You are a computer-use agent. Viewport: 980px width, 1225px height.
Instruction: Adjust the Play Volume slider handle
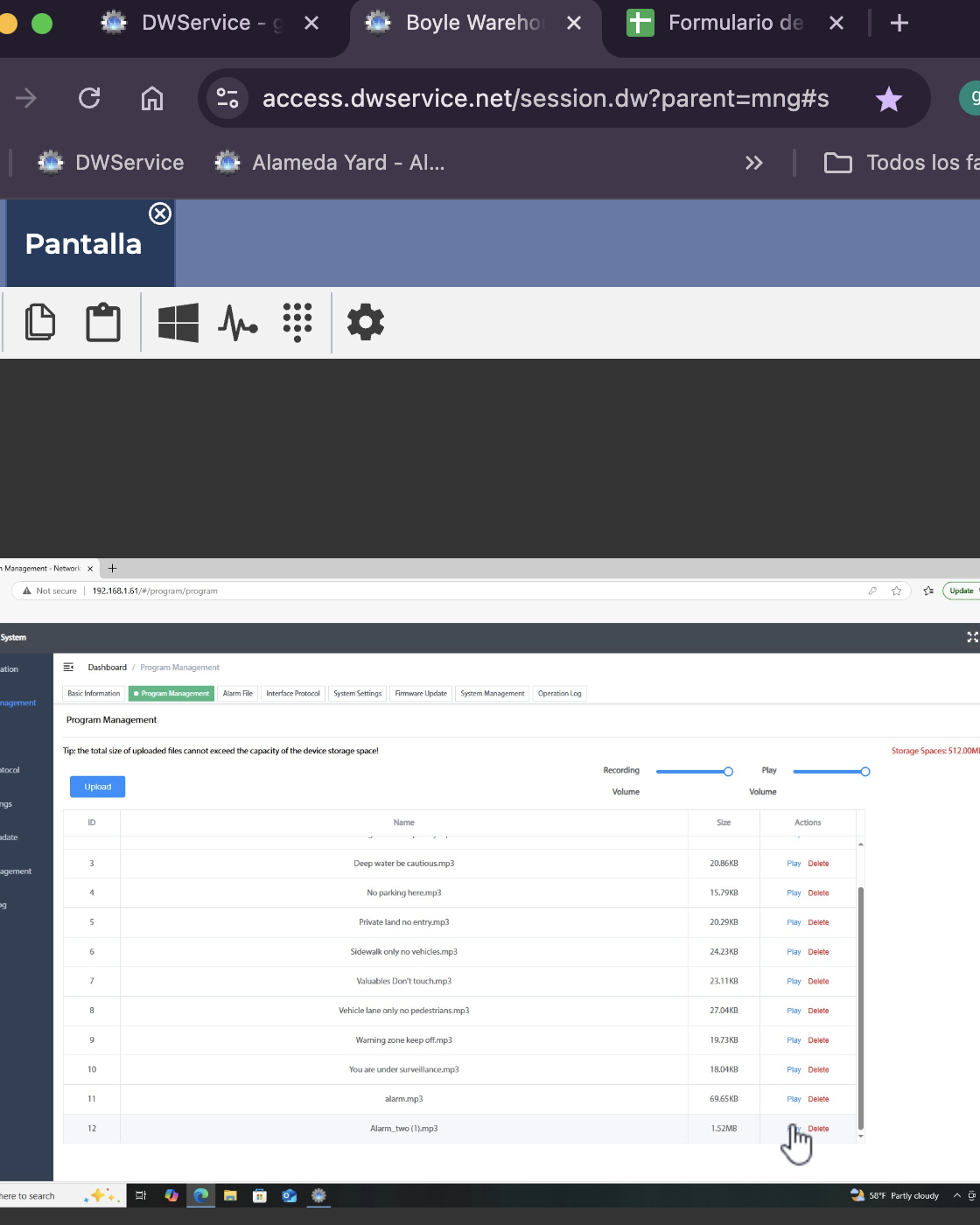pyautogui.click(x=865, y=772)
